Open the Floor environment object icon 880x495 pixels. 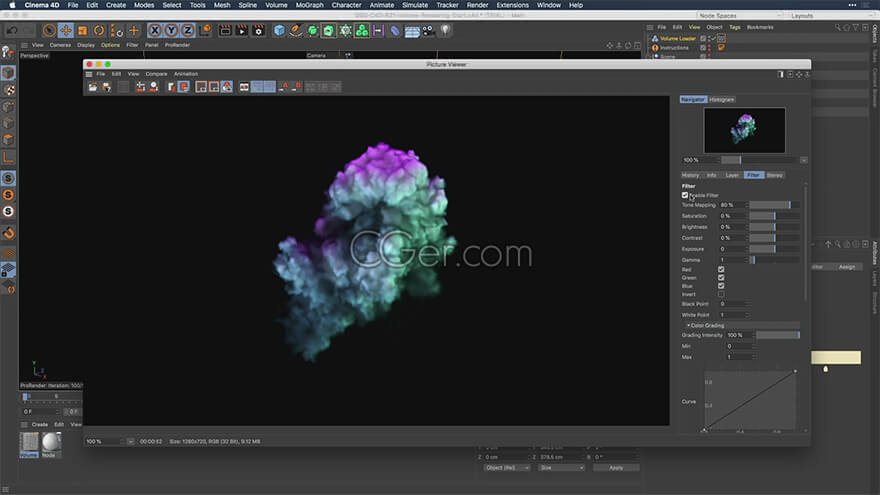(412, 30)
